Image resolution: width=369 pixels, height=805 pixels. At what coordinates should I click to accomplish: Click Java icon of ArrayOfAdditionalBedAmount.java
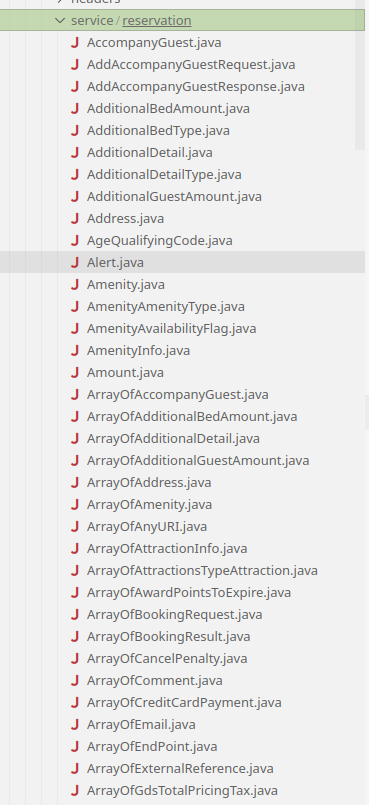click(x=75, y=417)
